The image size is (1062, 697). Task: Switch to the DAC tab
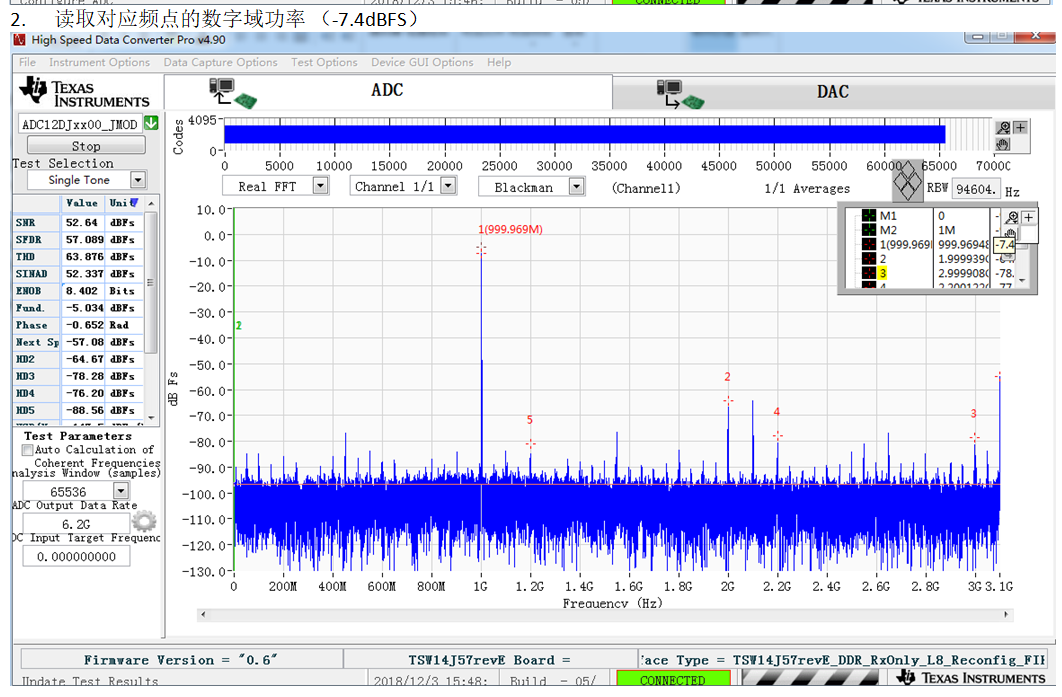tap(834, 93)
